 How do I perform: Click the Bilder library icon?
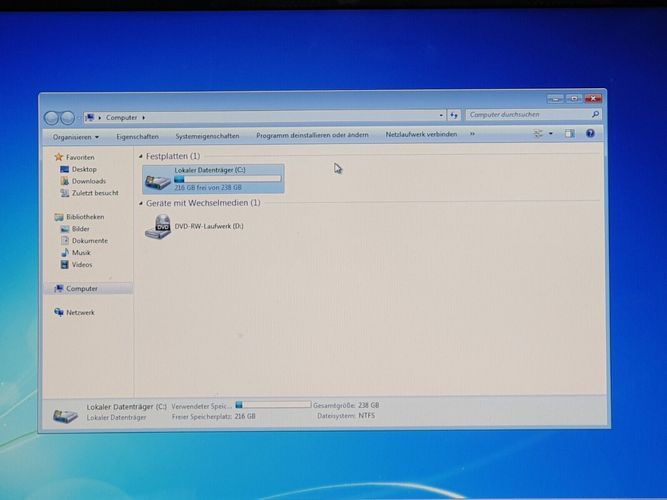pyautogui.click(x=65, y=229)
